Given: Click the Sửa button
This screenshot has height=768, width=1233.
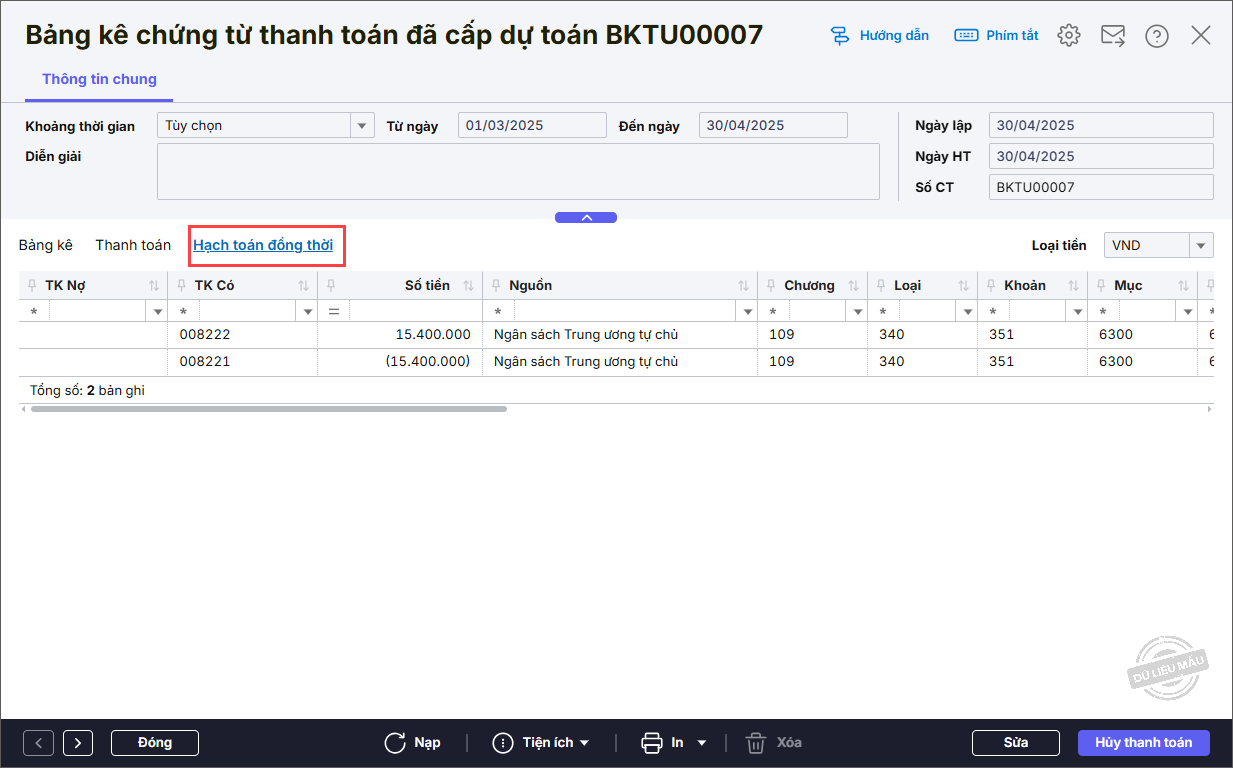Looking at the screenshot, I should pos(1015,743).
